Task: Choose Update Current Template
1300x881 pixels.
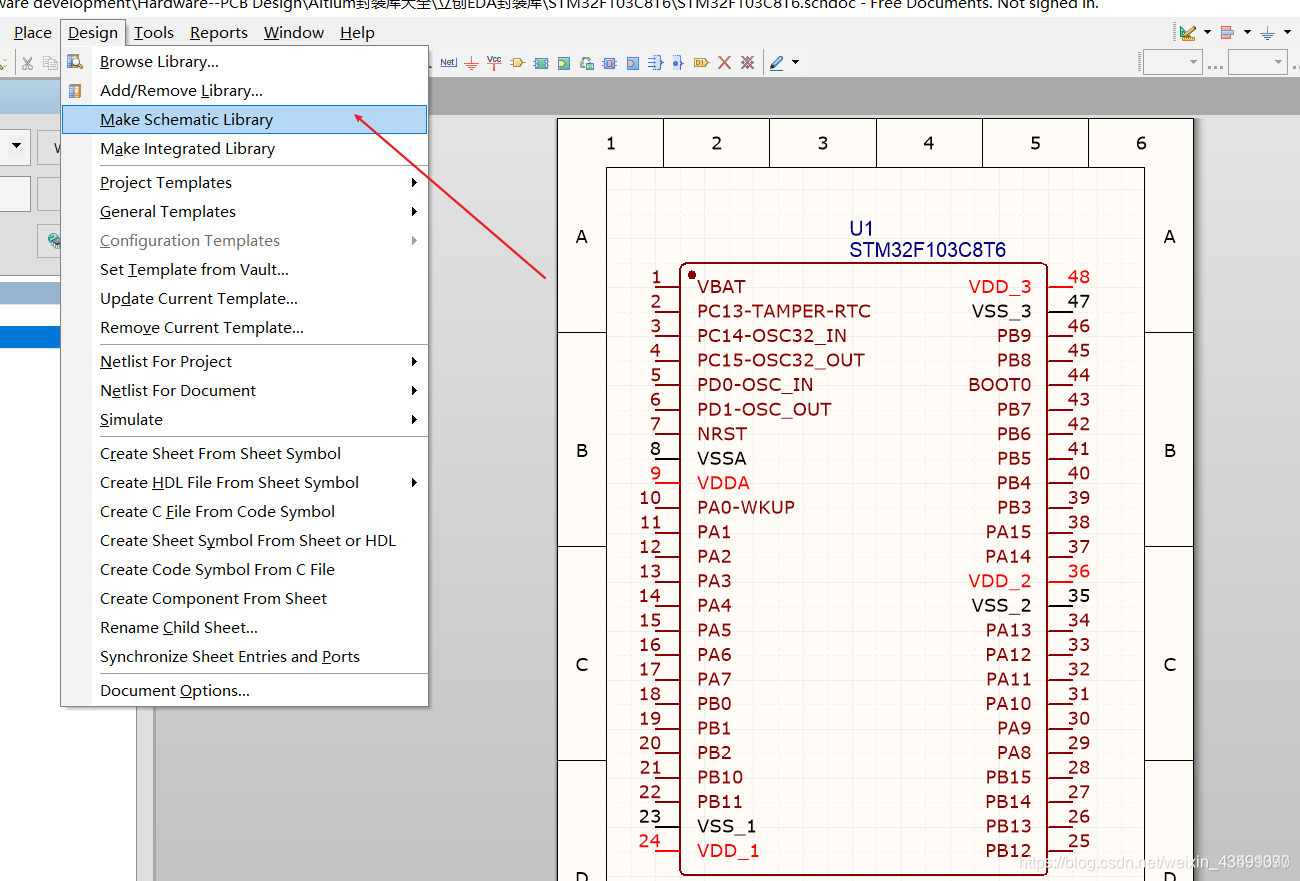Action: 244,298
